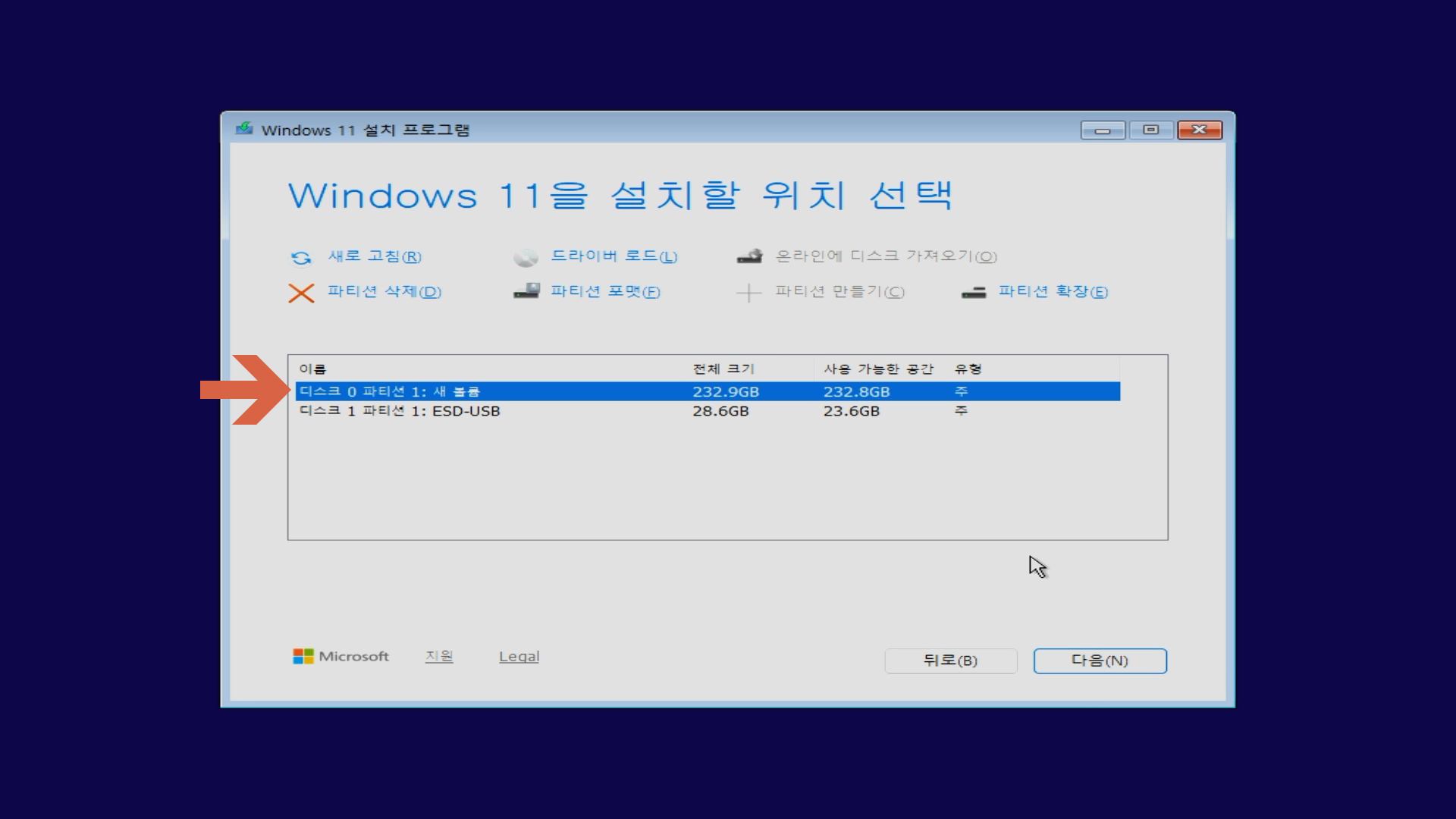Select 새로 고침(R) refresh link
The width and height of the screenshot is (1456, 819).
(x=375, y=256)
